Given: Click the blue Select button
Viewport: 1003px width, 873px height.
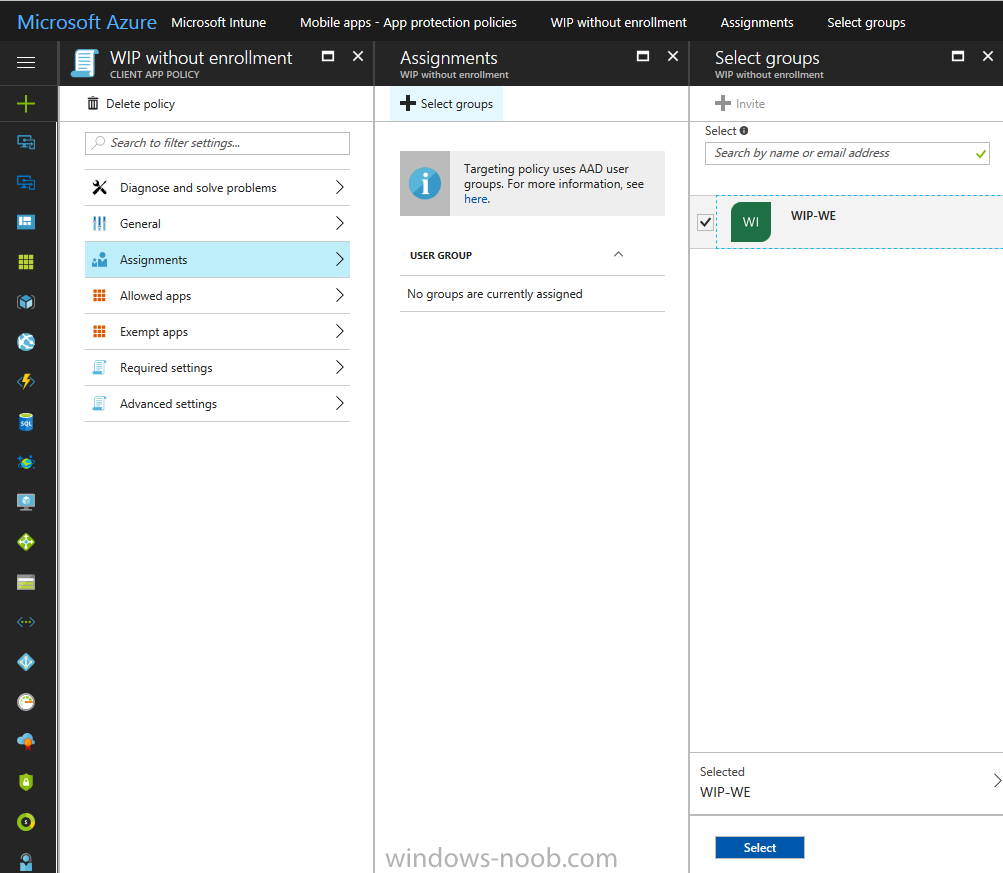Looking at the screenshot, I should point(759,847).
